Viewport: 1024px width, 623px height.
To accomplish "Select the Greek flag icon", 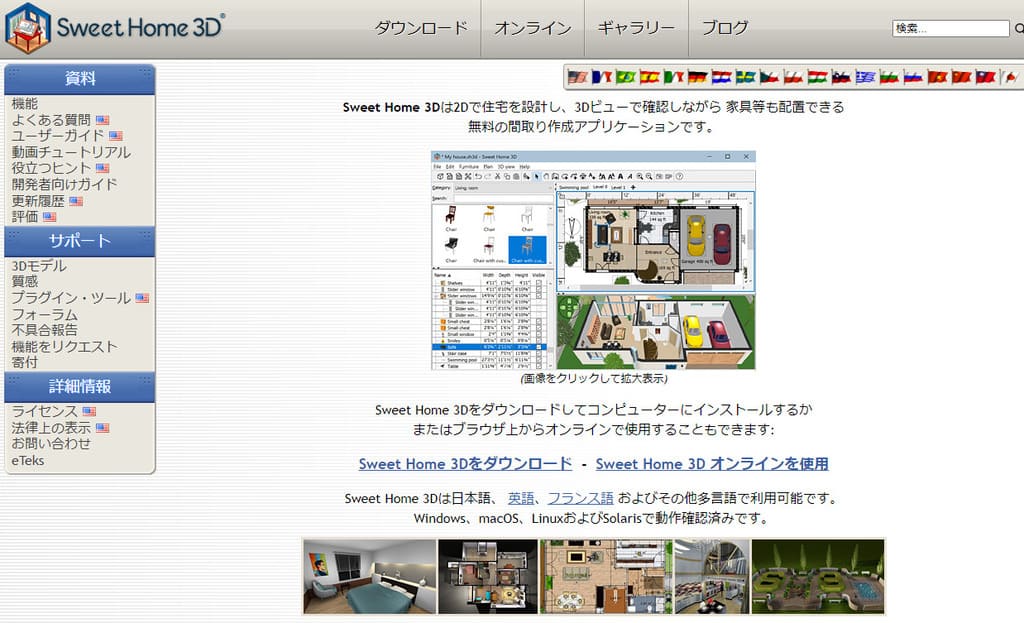I will tap(865, 76).
